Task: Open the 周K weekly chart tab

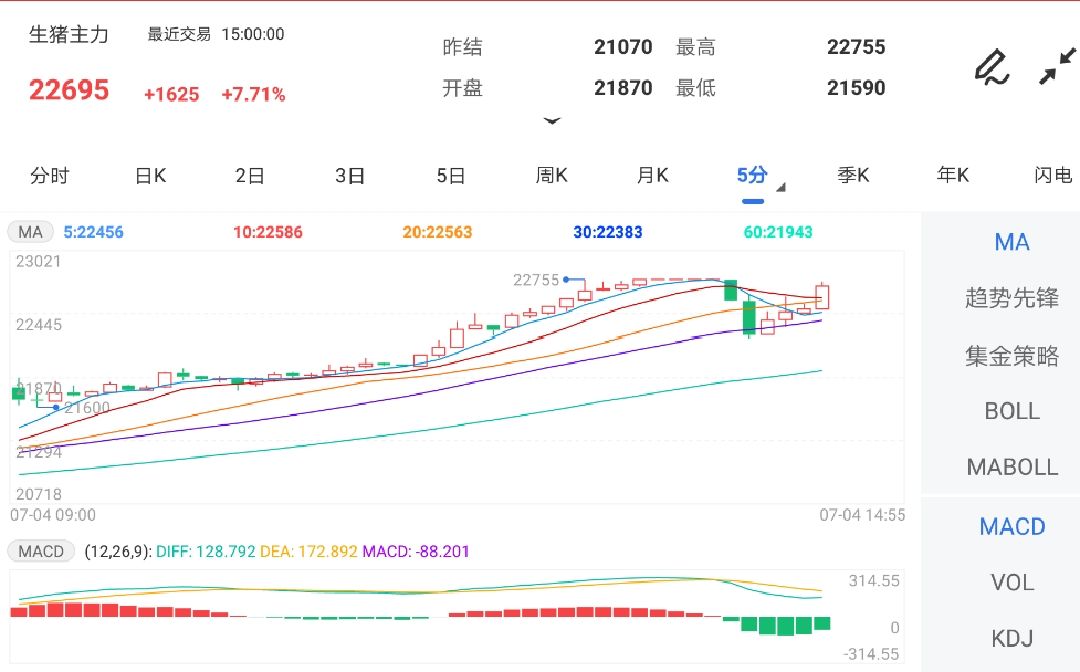Action: click(x=551, y=176)
